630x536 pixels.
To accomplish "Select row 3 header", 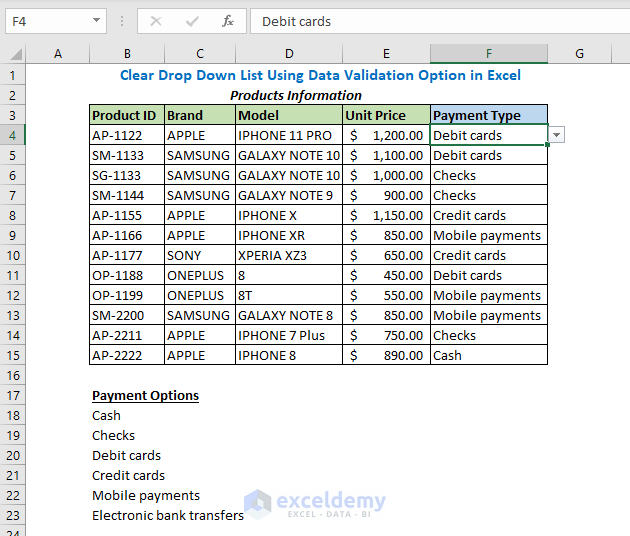I will (12, 115).
